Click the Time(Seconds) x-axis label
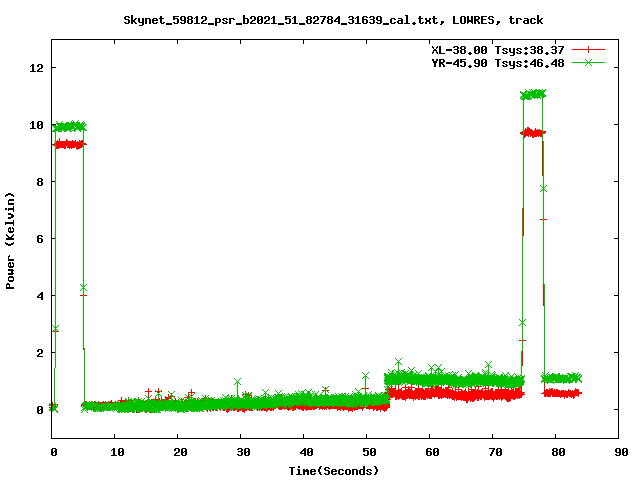The height and width of the screenshot is (480, 640). [x=333, y=471]
